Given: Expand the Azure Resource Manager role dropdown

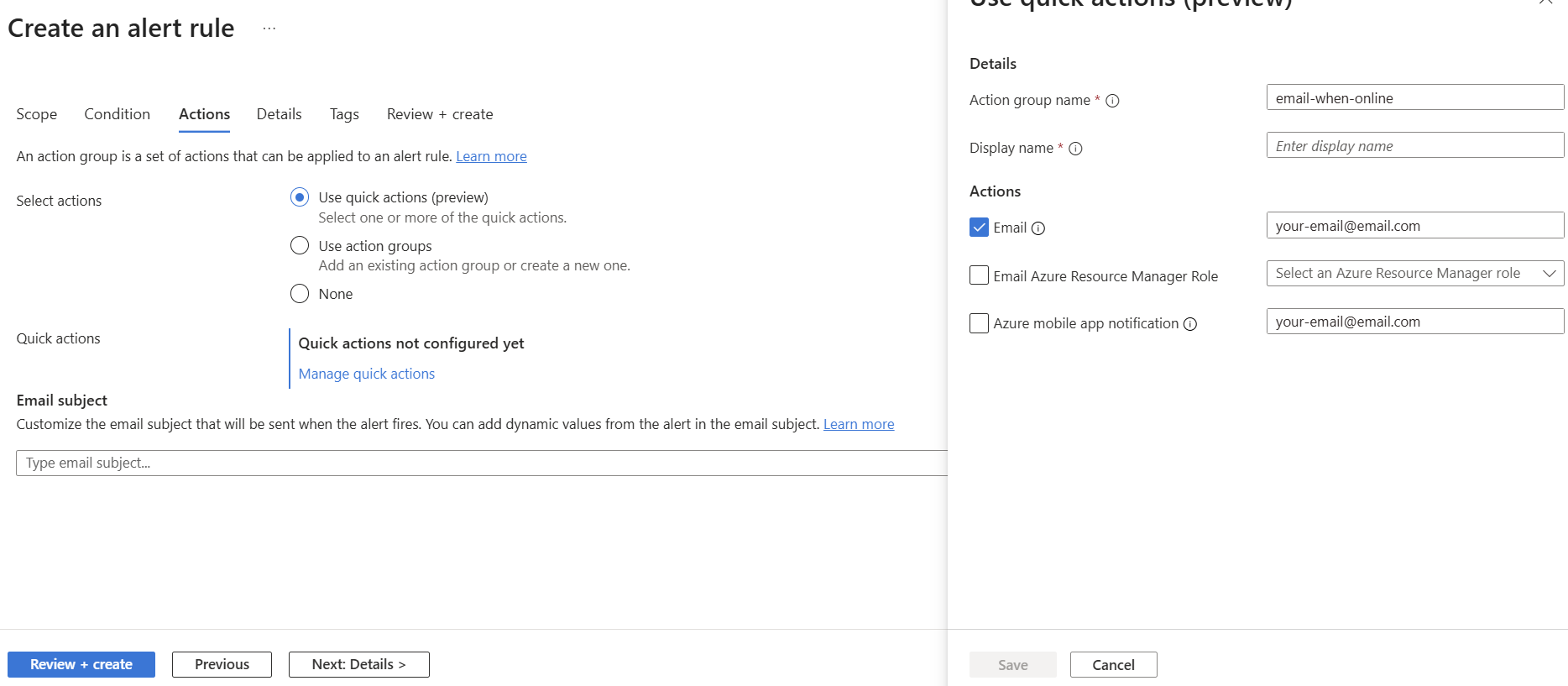Looking at the screenshot, I should pyautogui.click(x=1414, y=274).
